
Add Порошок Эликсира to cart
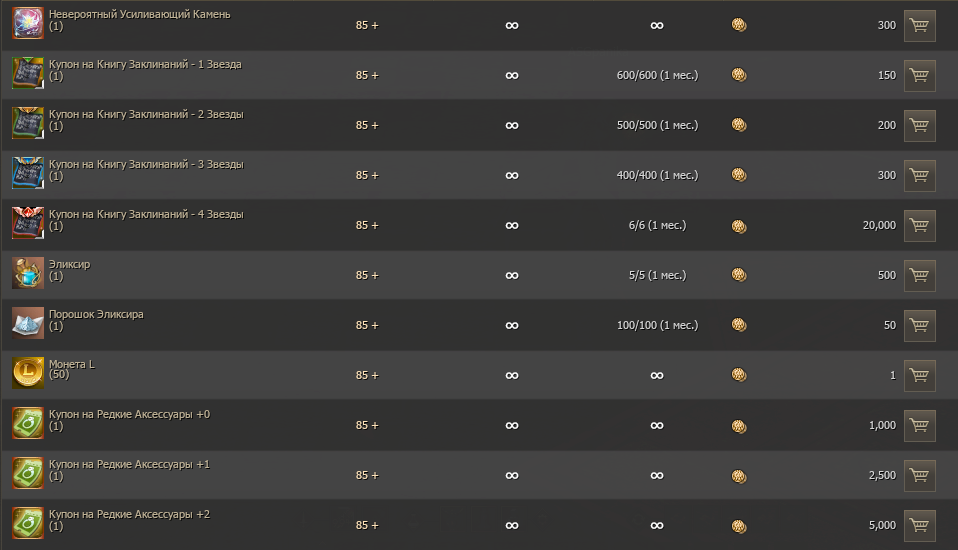pos(919,326)
